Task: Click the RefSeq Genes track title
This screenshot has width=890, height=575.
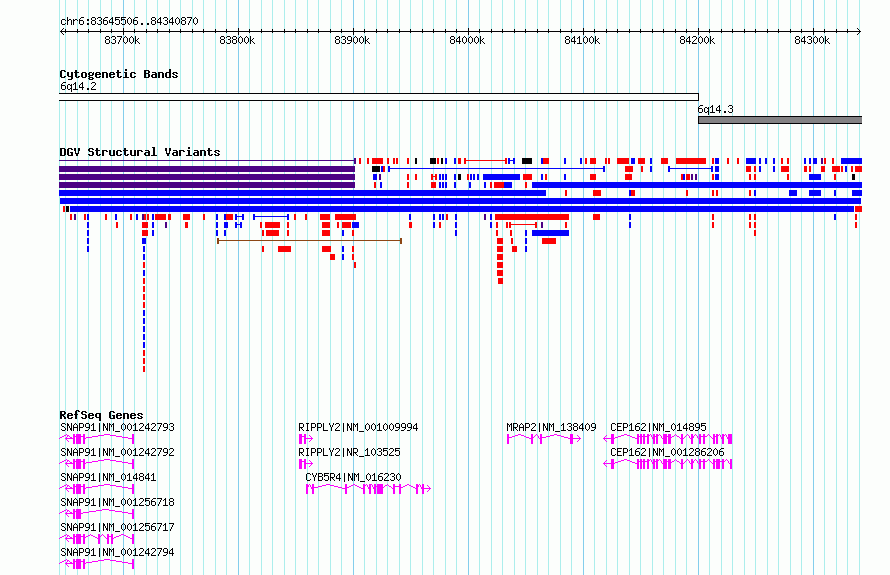Action: pyautogui.click(x=101, y=415)
